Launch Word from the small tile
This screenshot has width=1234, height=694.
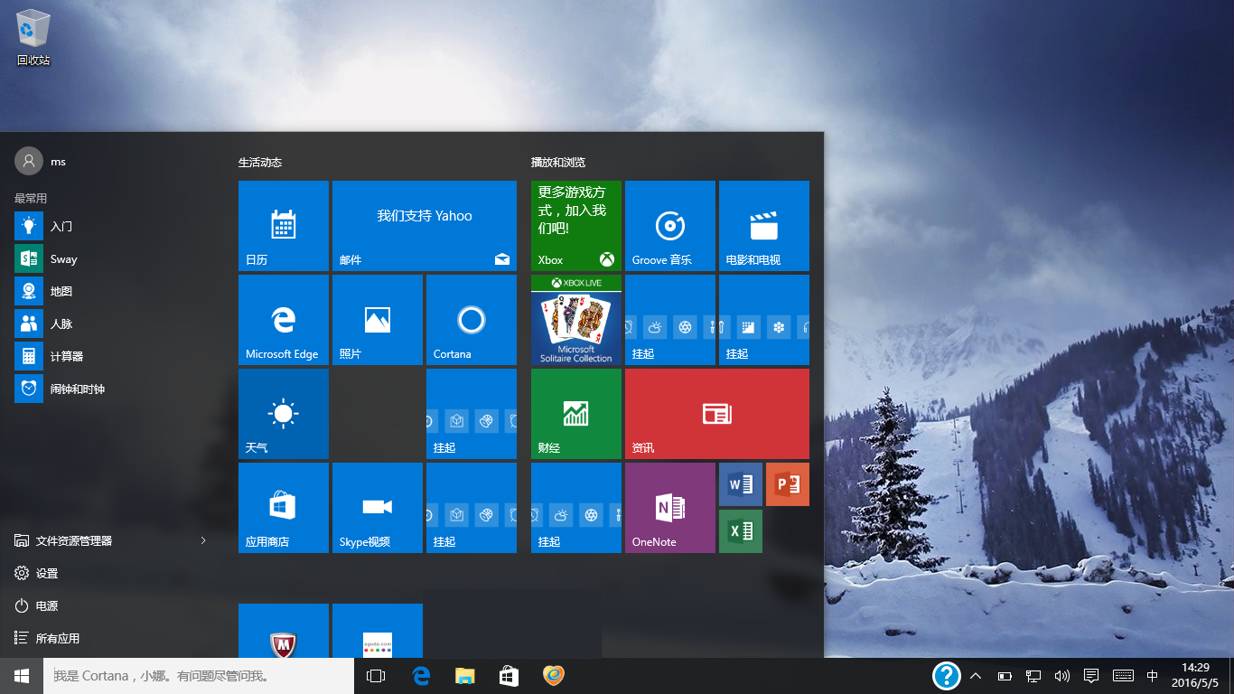point(740,484)
